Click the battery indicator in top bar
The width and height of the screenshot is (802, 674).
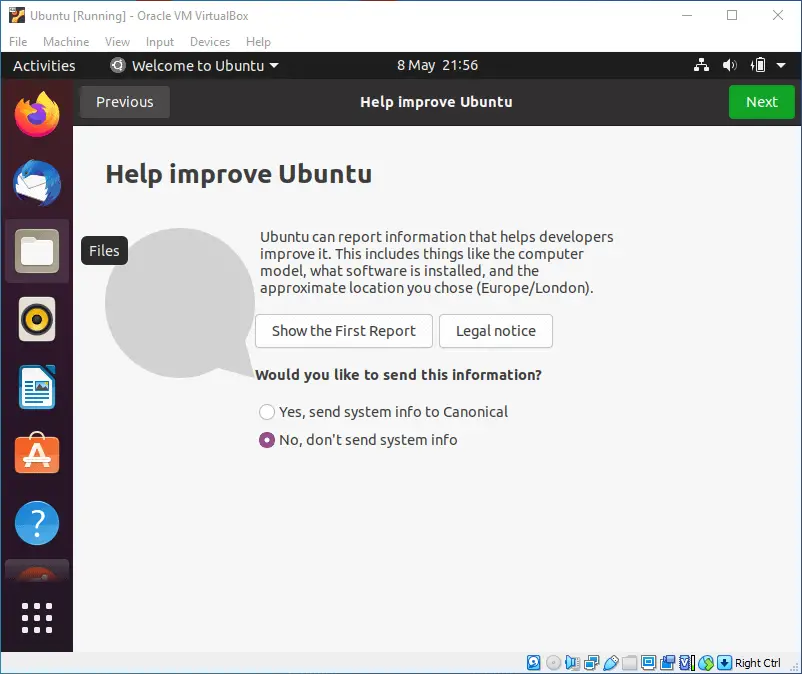pyautogui.click(x=758, y=65)
